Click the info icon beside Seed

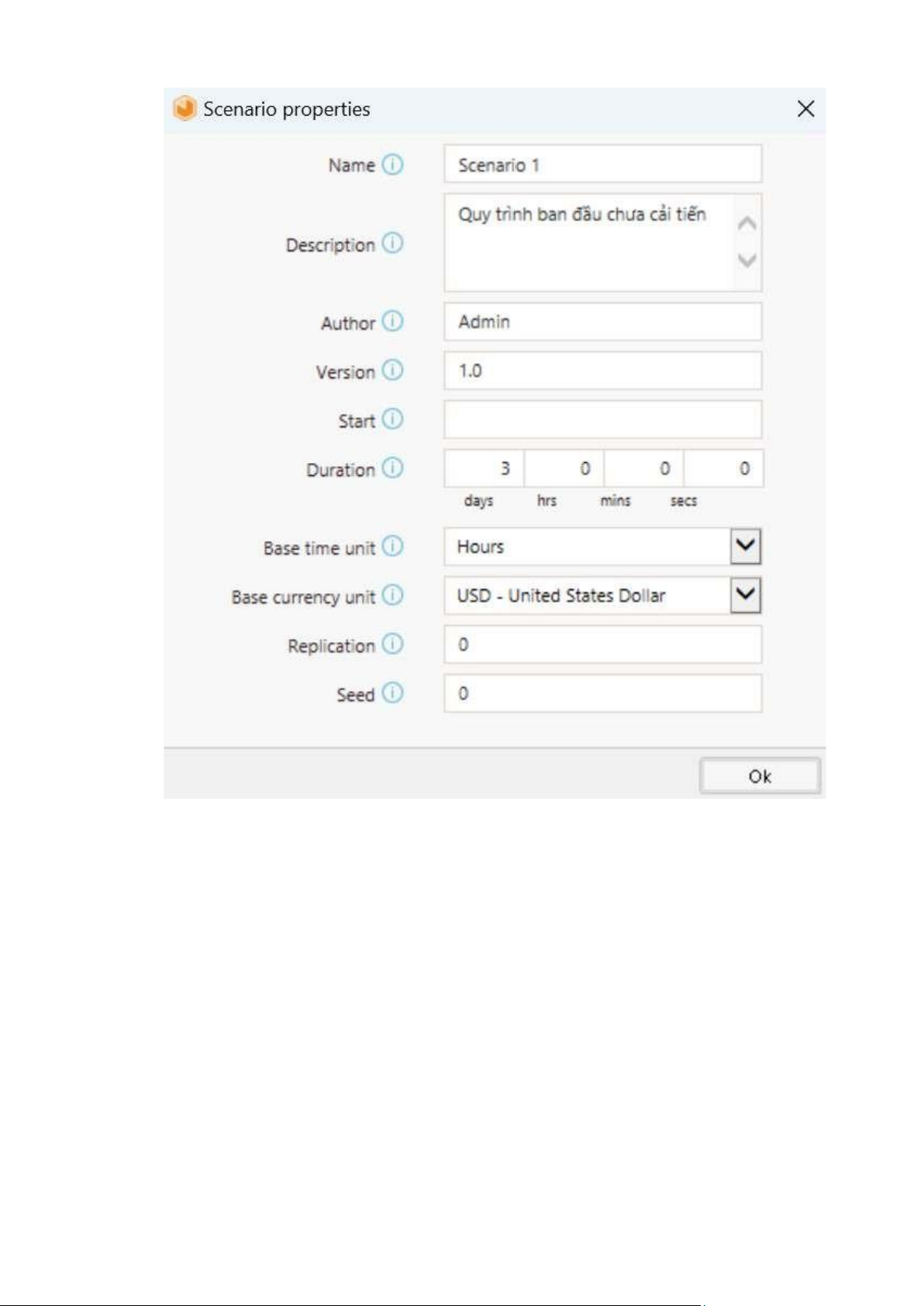393,693
